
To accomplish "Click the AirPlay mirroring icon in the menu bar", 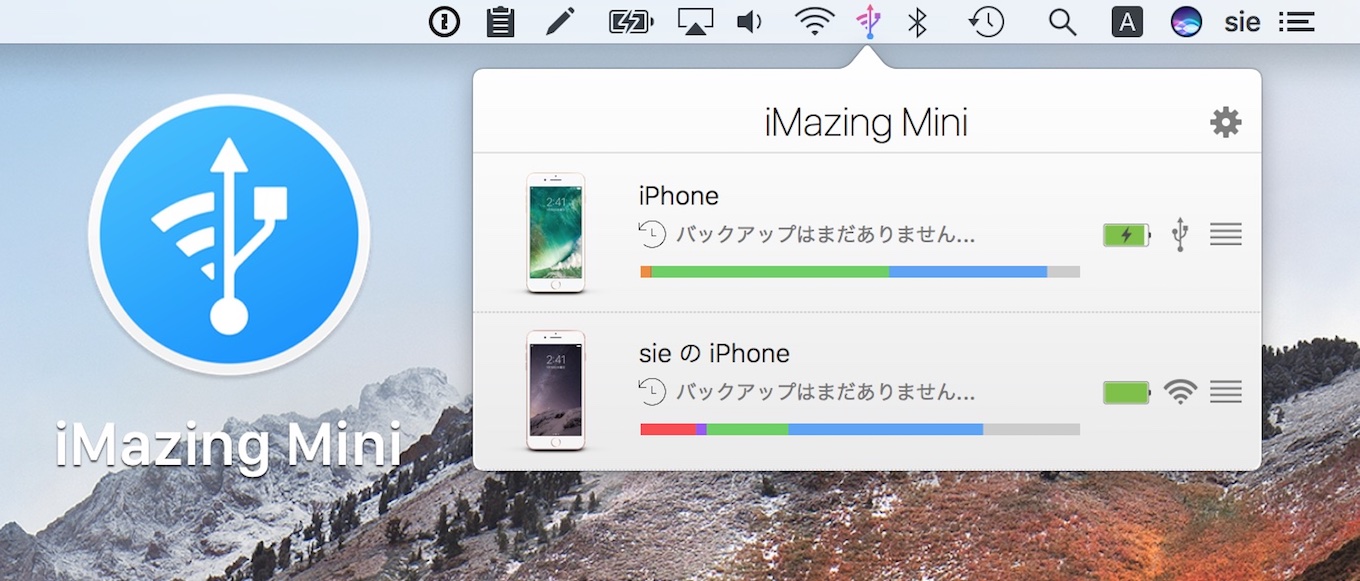I will point(694,19).
